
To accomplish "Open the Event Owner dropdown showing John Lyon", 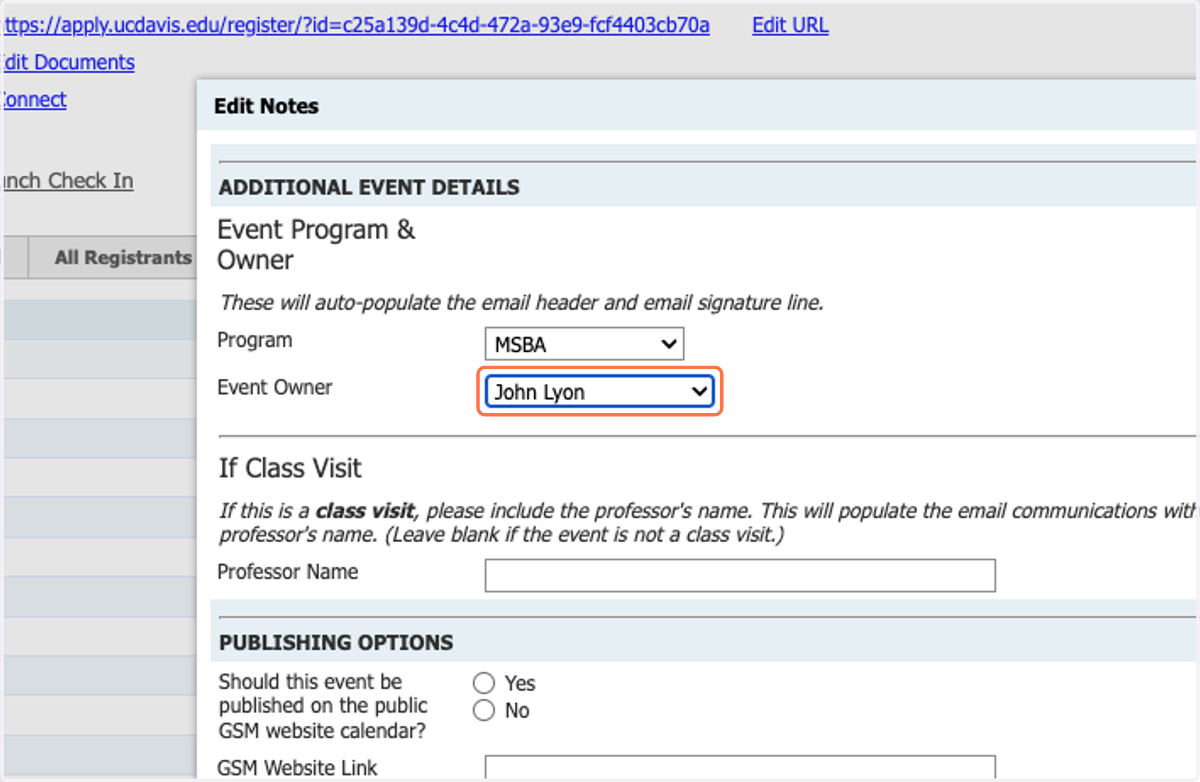I will 599,392.
